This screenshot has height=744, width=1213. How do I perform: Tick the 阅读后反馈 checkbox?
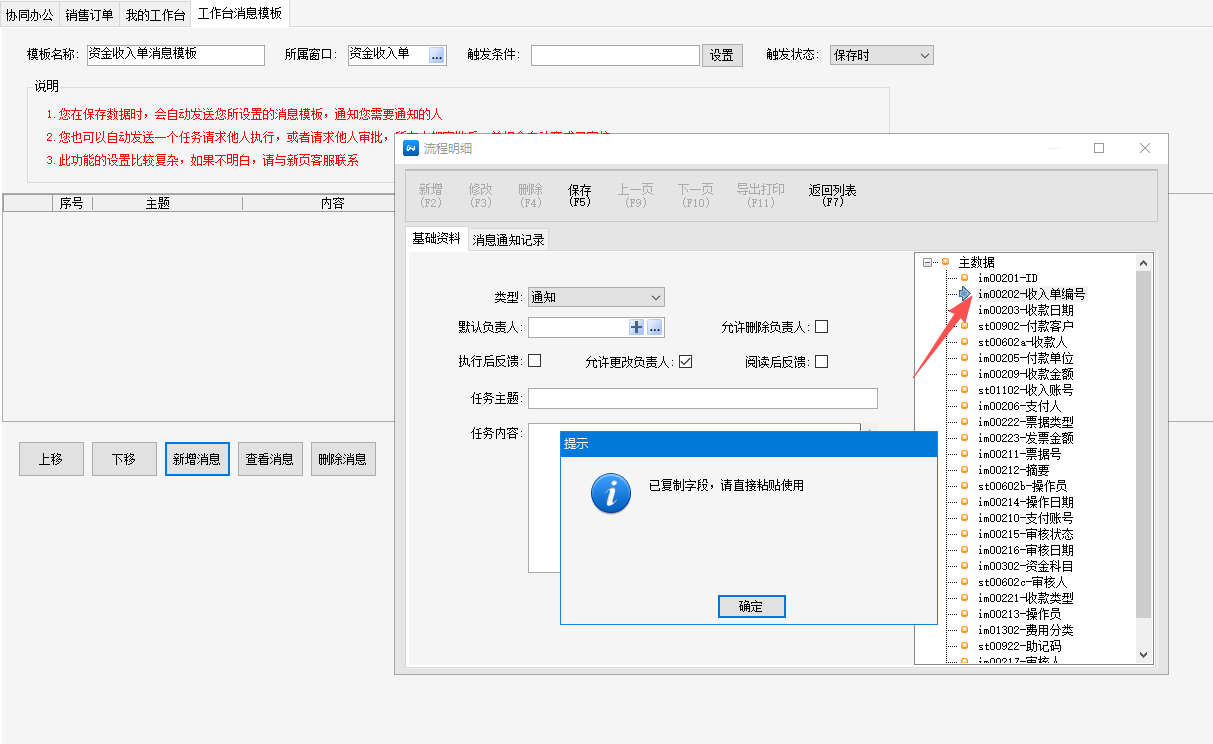coord(821,362)
